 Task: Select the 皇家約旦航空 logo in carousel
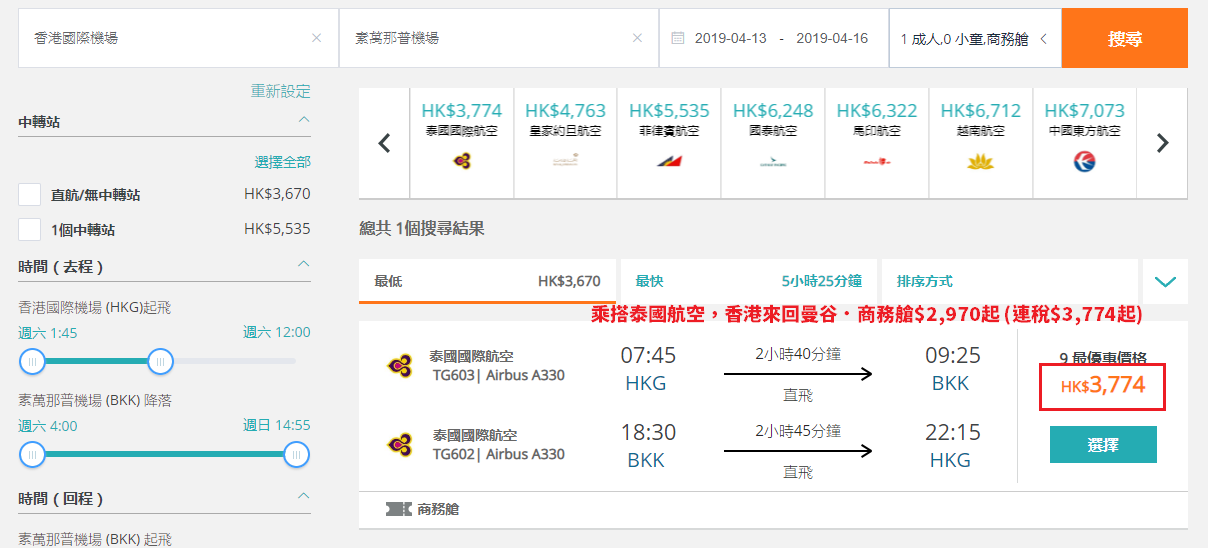coord(565,161)
